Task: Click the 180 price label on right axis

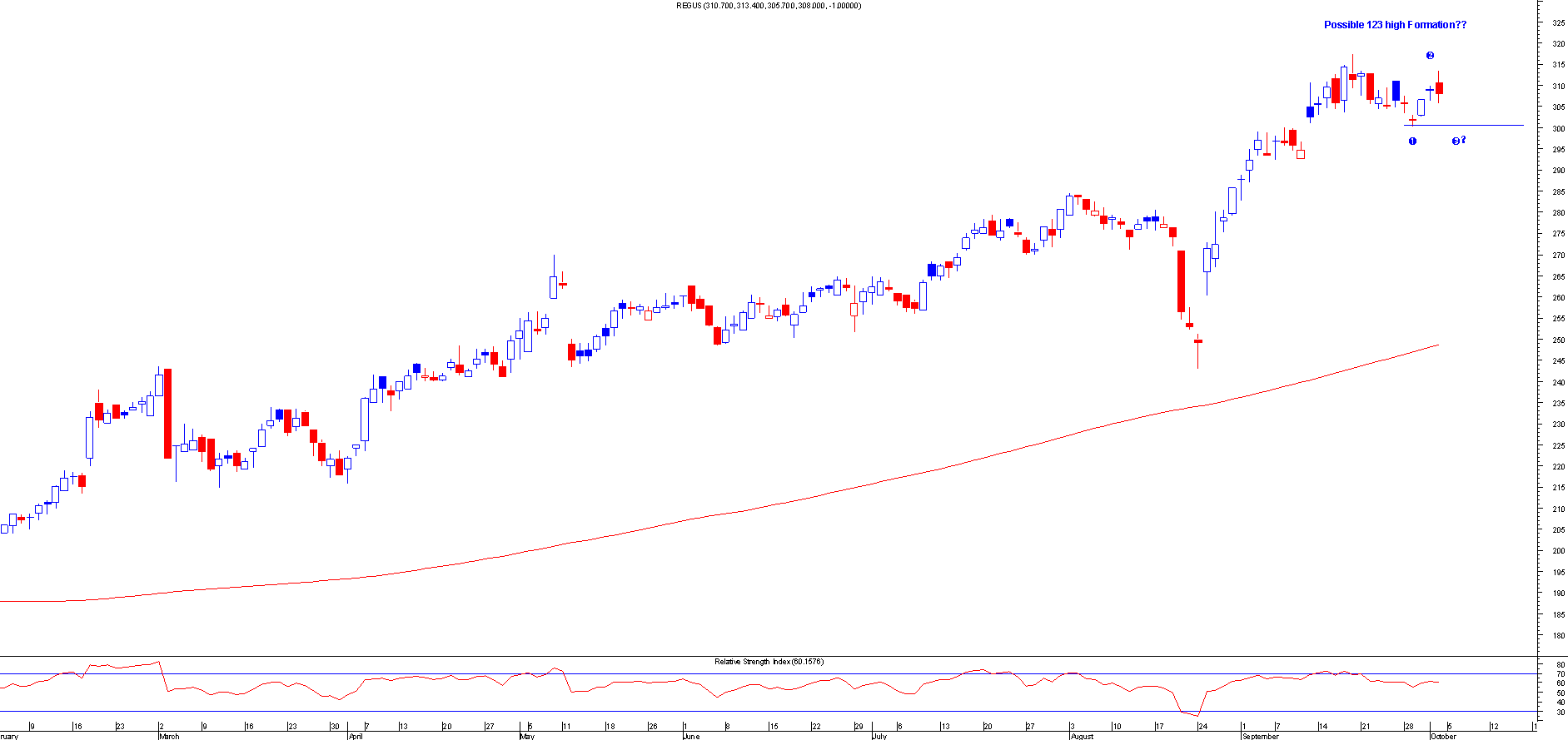Action: (1557, 636)
